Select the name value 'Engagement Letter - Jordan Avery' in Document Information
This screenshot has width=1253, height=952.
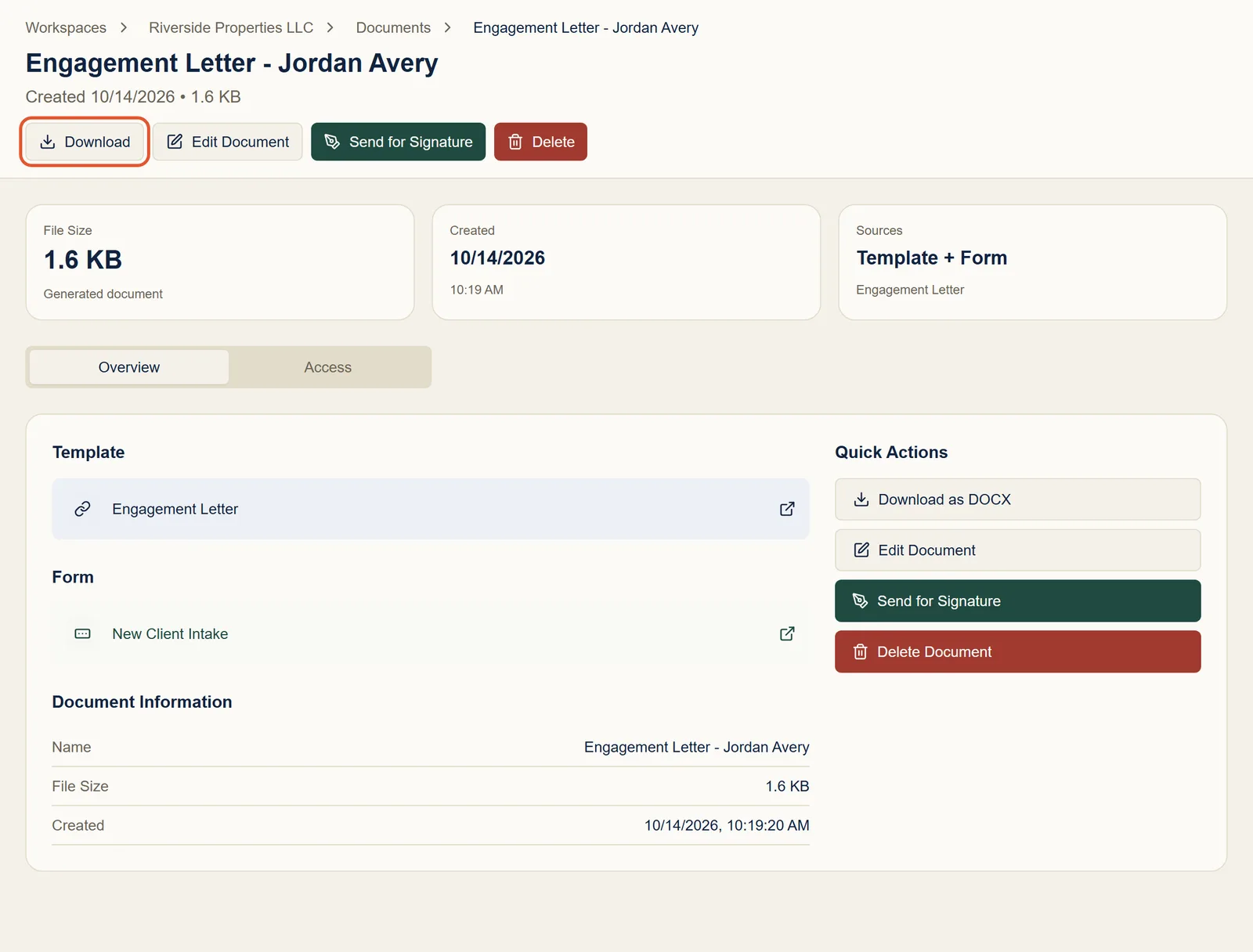[x=696, y=747]
